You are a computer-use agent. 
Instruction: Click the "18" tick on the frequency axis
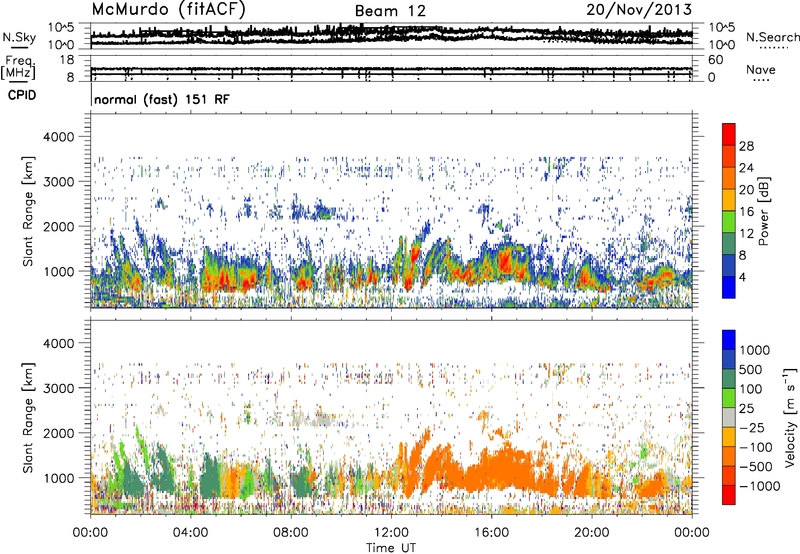[67, 60]
